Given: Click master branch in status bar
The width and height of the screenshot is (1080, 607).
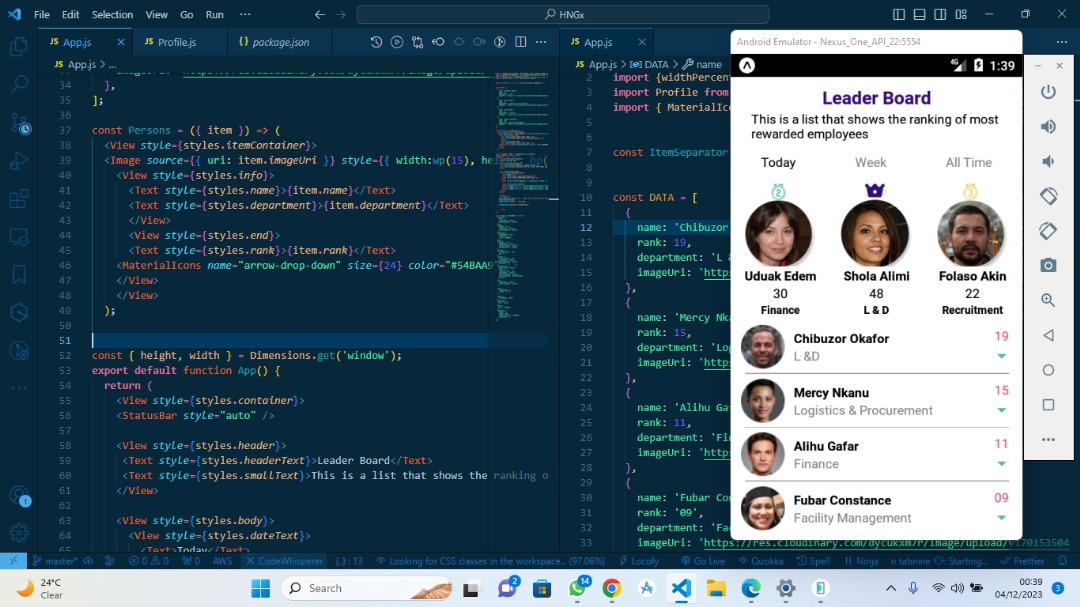Looking at the screenshot, I should (x=55, y=561).
